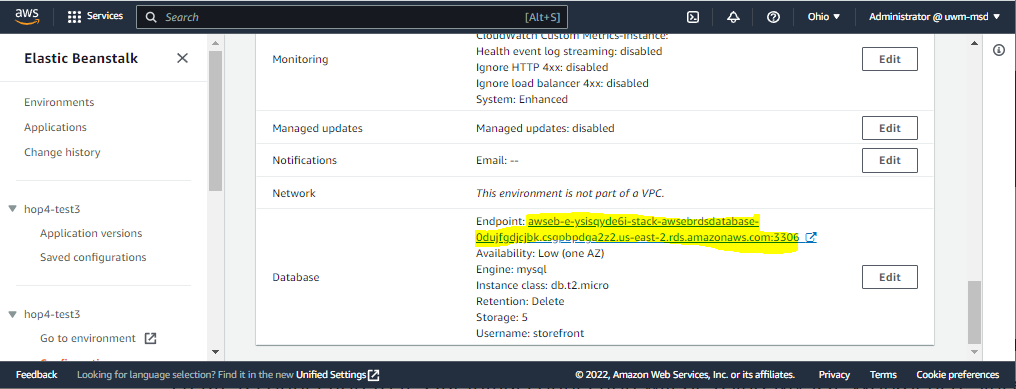Viewport: 1016px width, 389px height.
Task: Open the AWS home logo
Action: click(27, 16)
